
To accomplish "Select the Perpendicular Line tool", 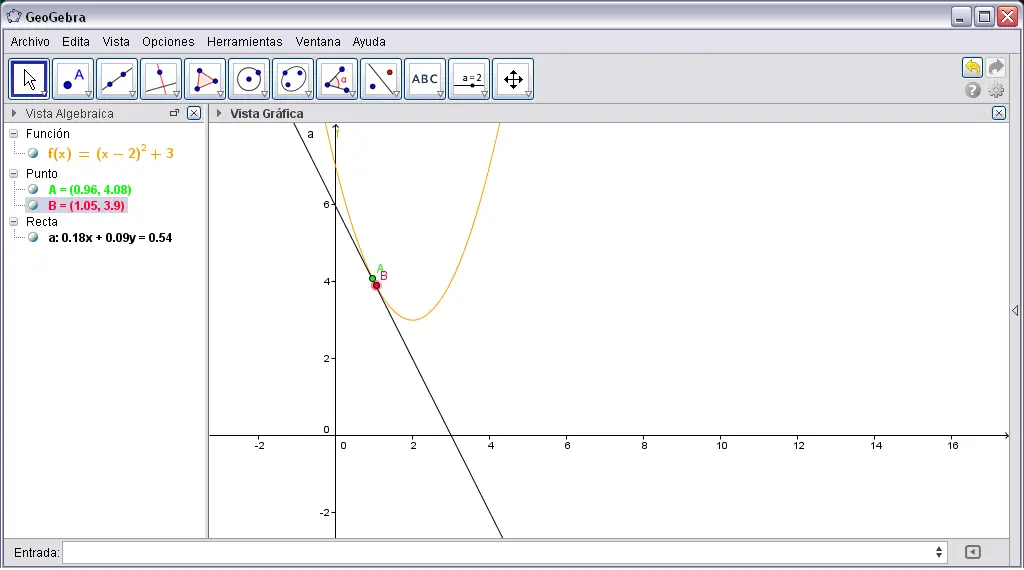I will pos(161,79).
